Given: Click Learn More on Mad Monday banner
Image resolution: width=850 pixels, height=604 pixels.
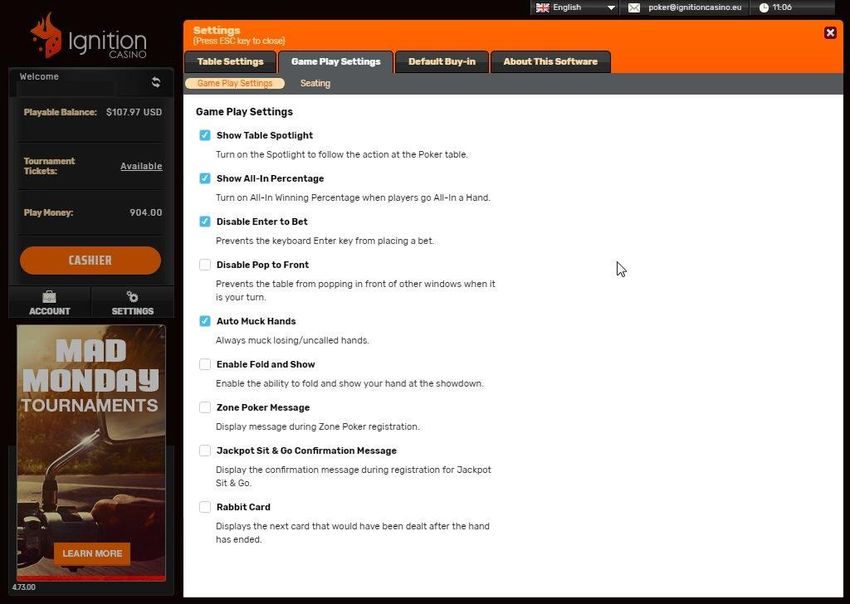Looking at the screenshot, I should 92,554.
